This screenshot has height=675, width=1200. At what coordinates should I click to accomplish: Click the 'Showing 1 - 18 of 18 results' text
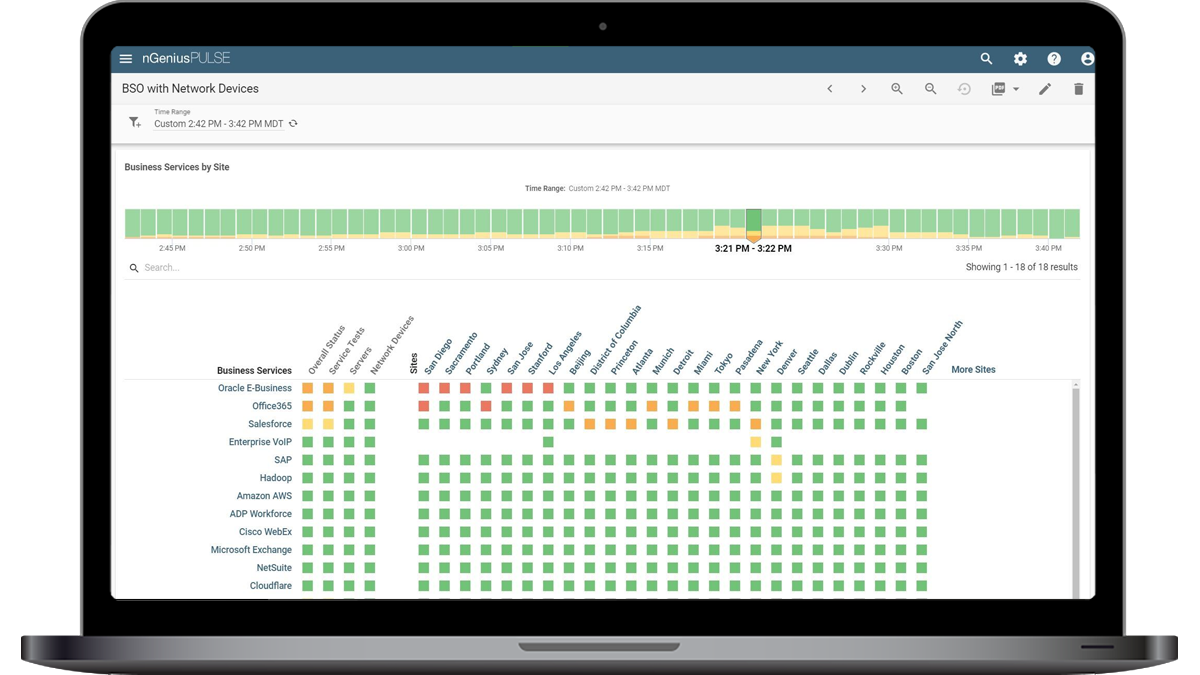tap(1022, 268)
